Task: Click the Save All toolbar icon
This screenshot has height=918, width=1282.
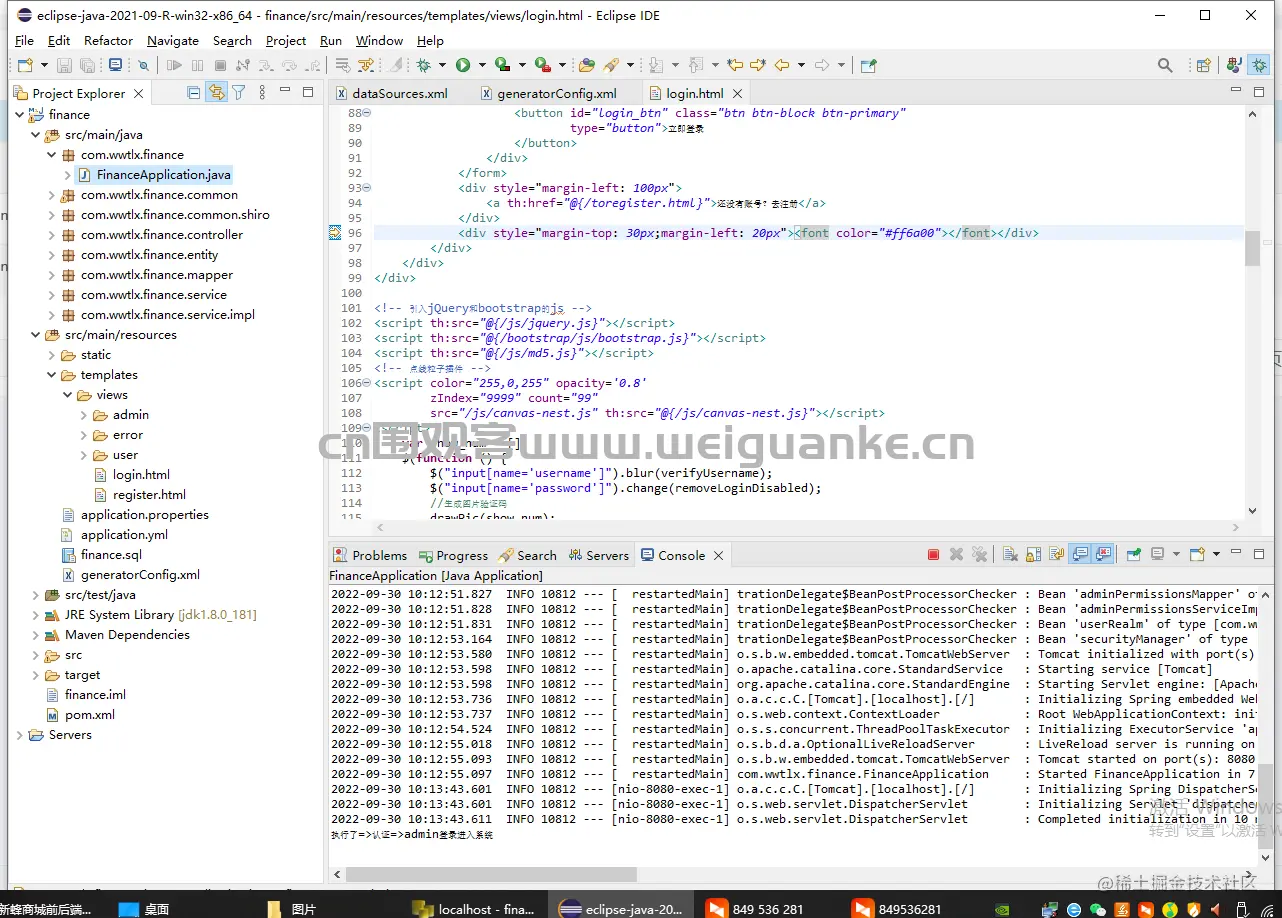Action: [88, 65]
